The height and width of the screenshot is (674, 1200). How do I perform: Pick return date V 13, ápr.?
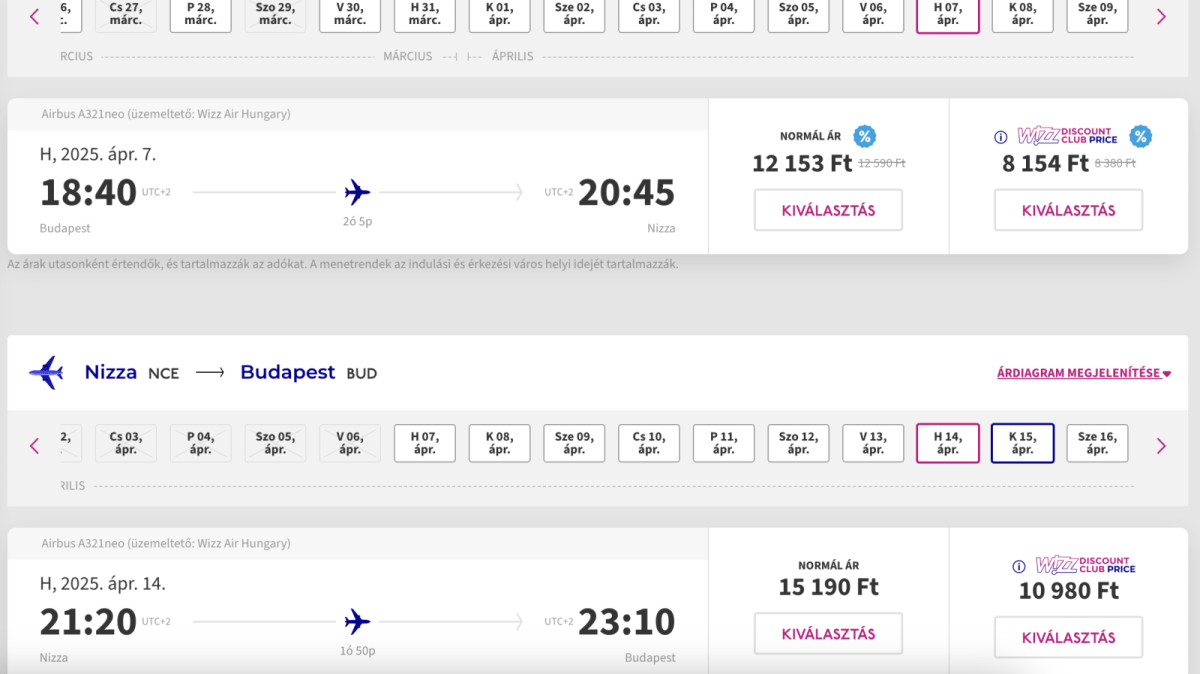pyautogui.click(x=873, y=443)
